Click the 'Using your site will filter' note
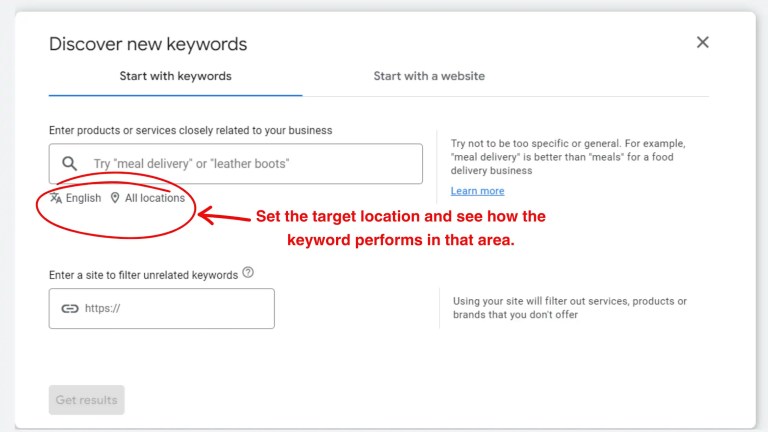Screen dimensions: 768x432 pos(569,308)
